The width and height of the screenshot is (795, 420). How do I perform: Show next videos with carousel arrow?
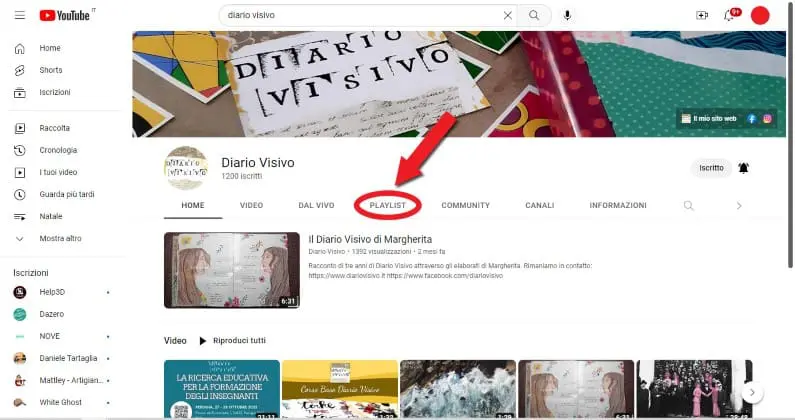(752, 392)
